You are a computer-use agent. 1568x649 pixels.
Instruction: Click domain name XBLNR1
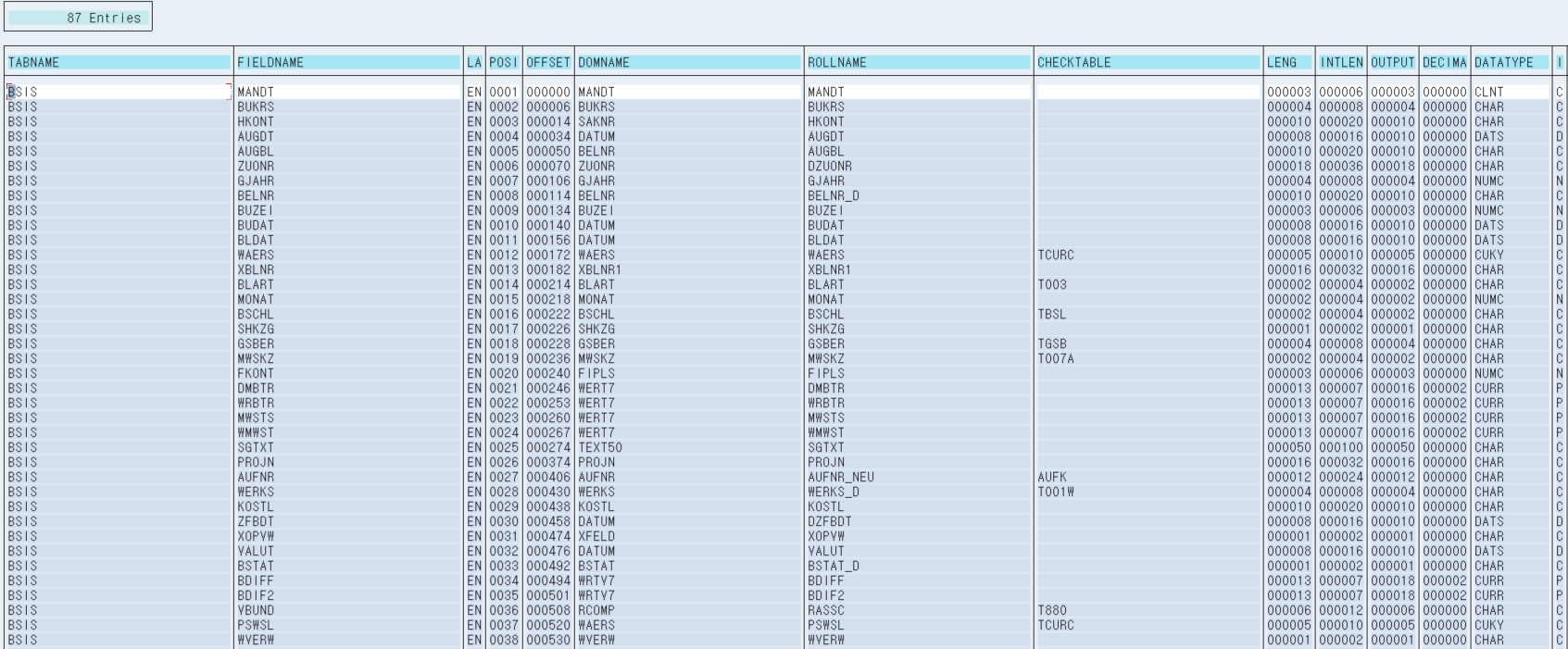tap(600, 269)
